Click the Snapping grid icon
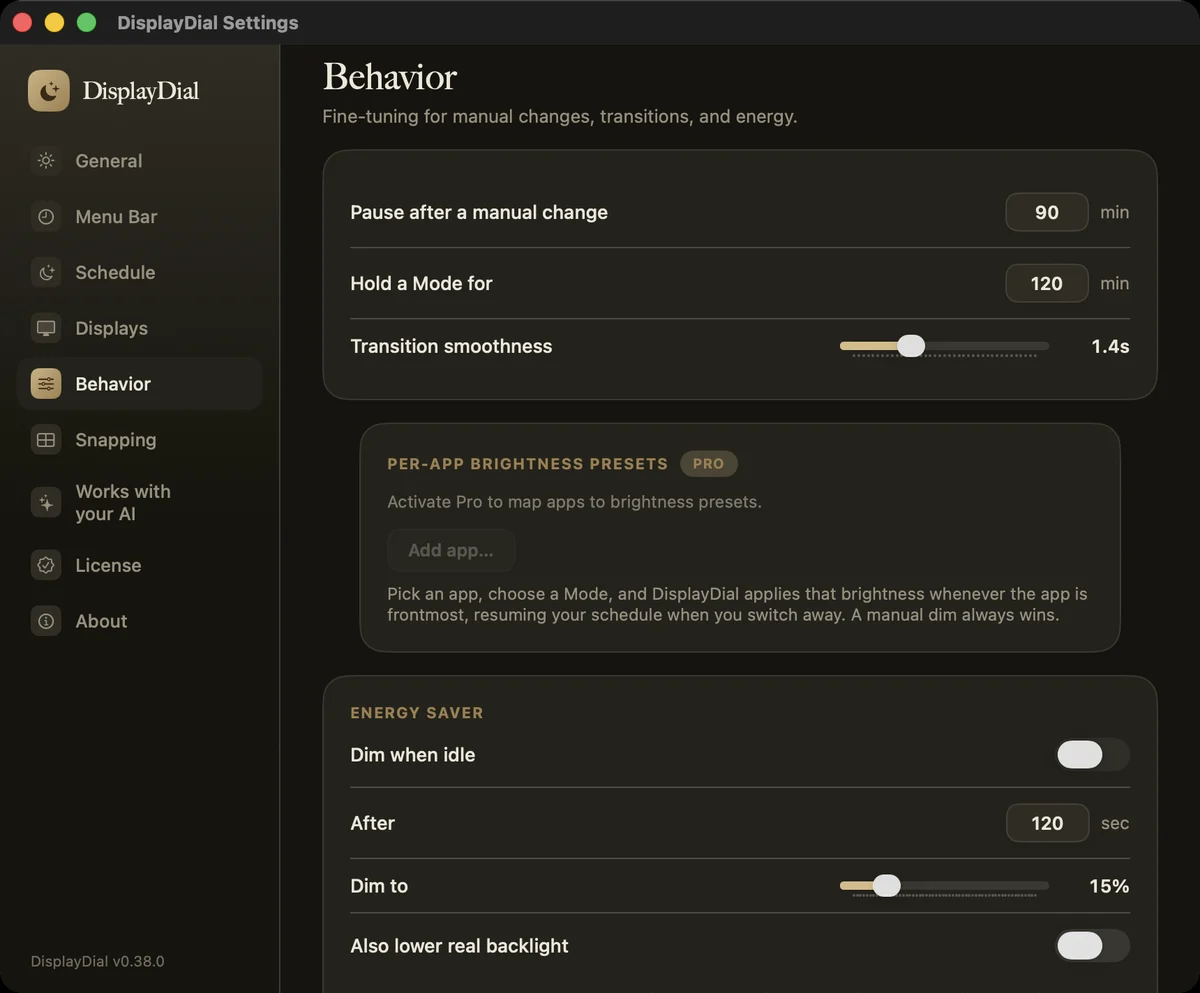This screenshot has height=993, width=1200. (x=46, y=440)
